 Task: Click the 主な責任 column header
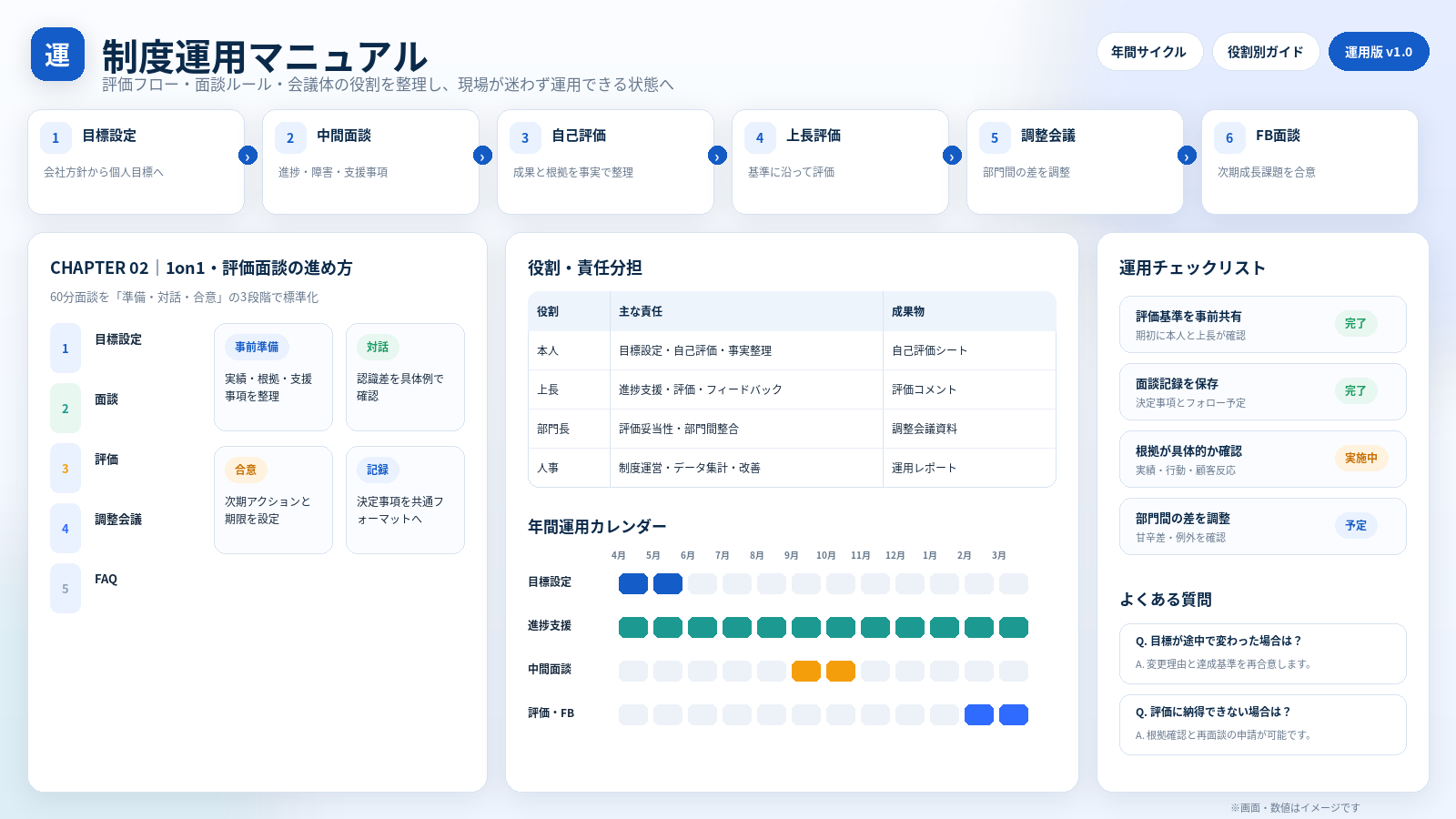pos(746,311)
